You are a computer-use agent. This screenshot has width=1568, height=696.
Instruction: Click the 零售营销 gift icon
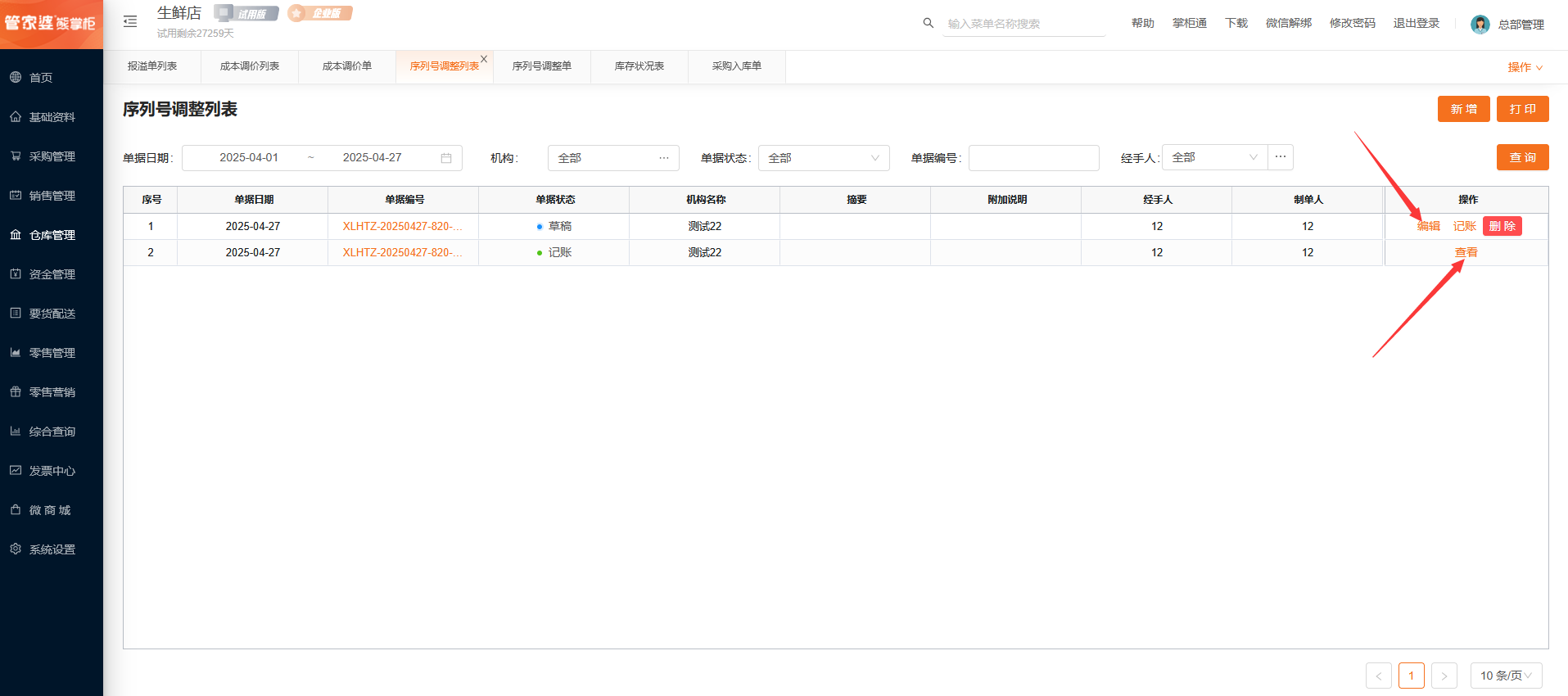point(16,391)
